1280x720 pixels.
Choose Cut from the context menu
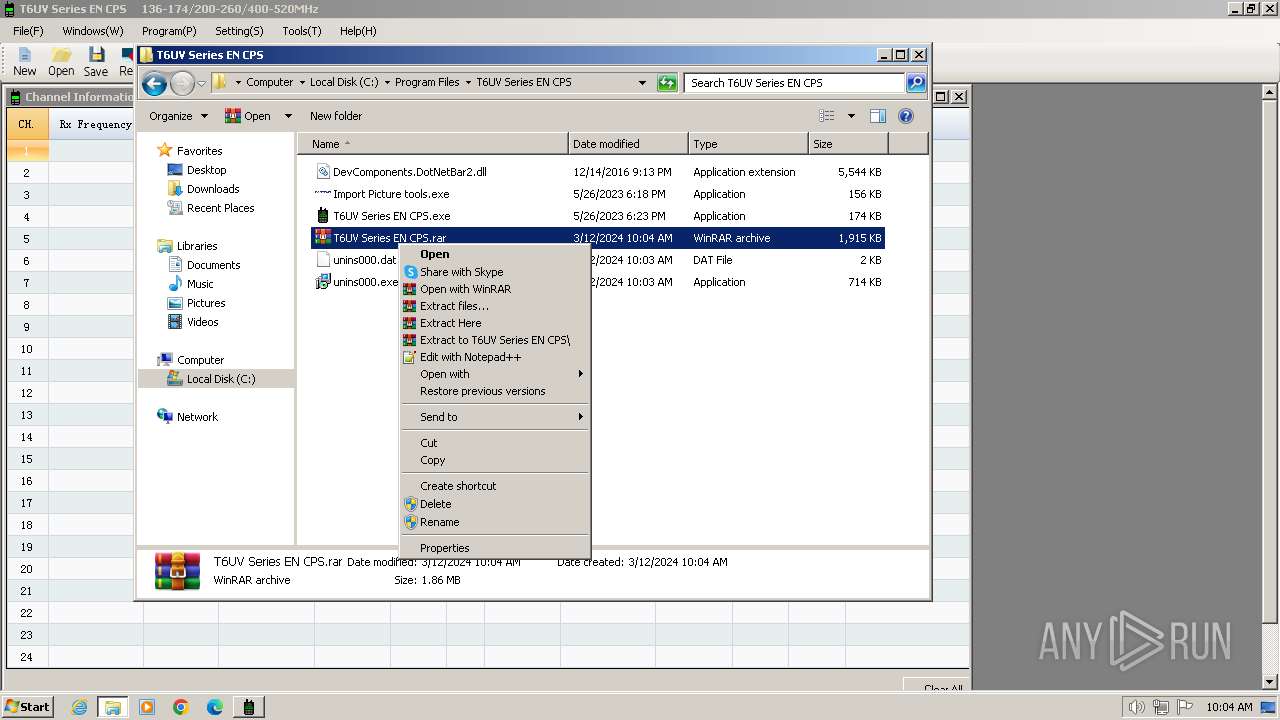coord(494,443)
